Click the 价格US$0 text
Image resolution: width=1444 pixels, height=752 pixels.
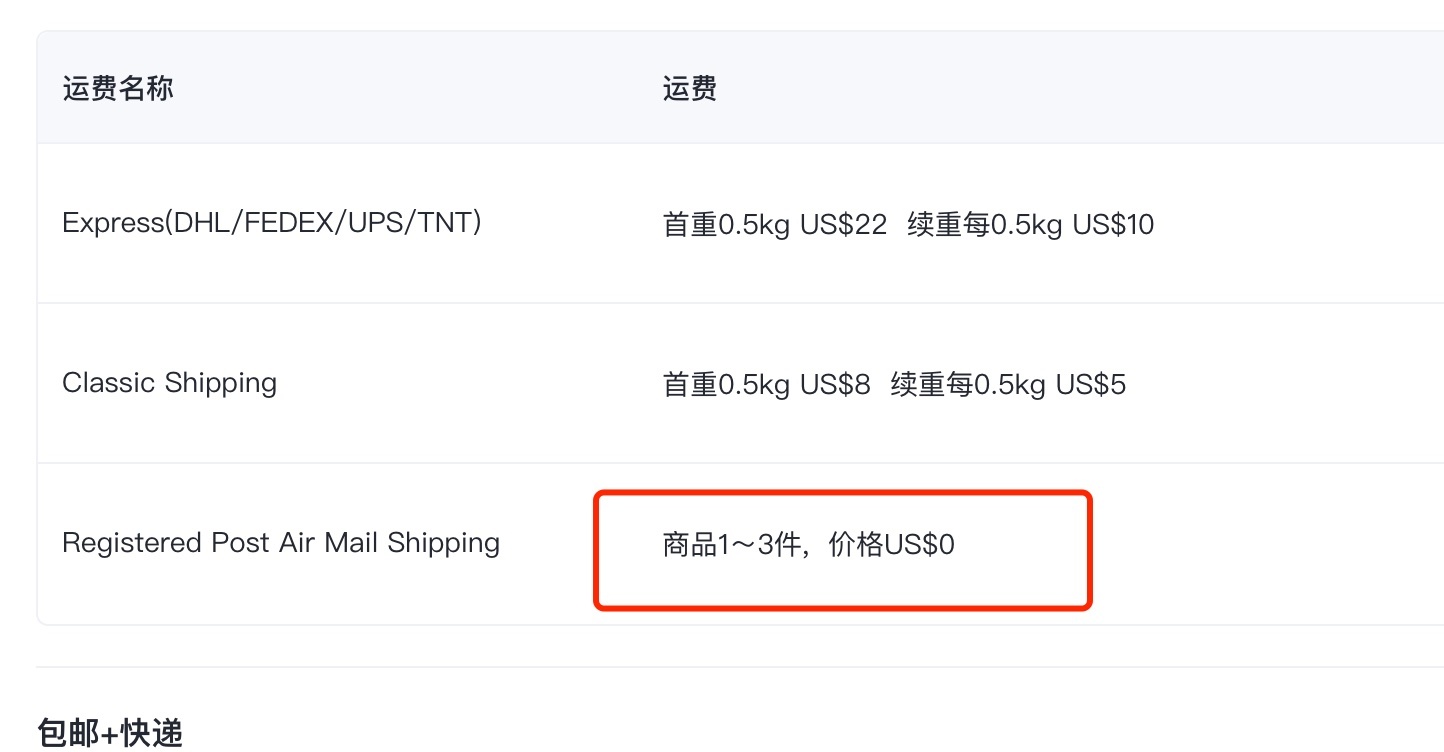pos(892,545)
